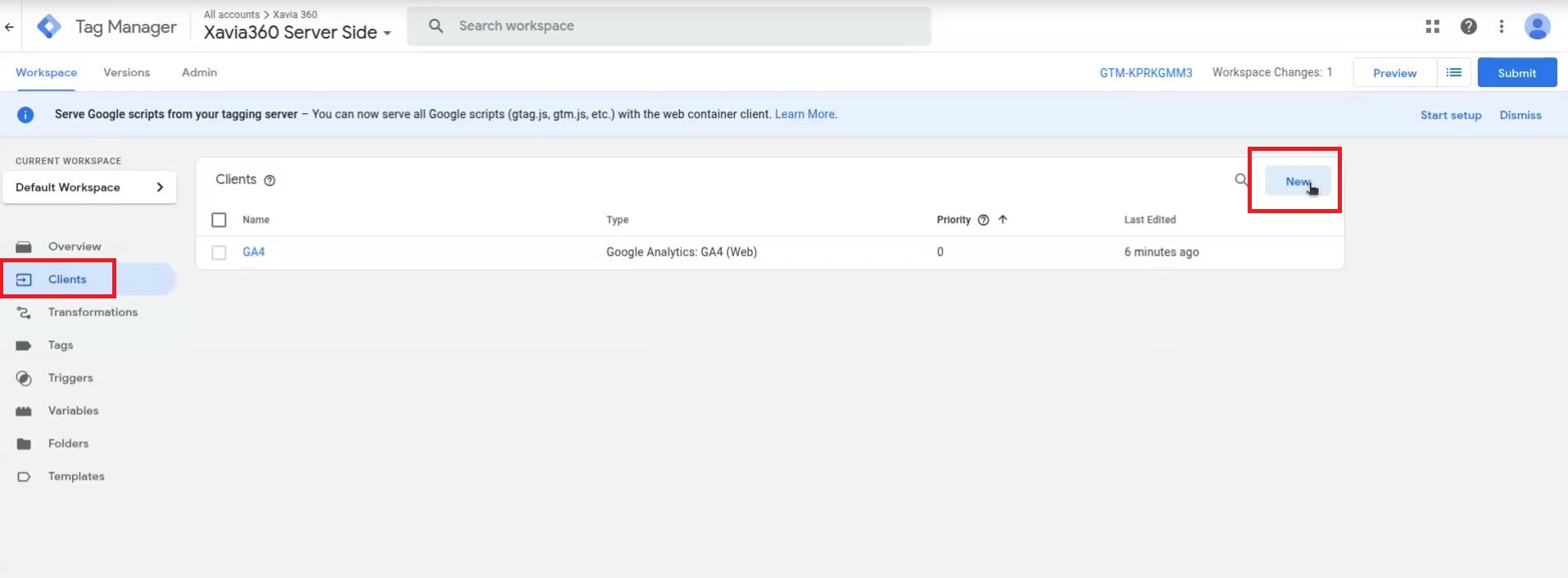The image size is (1568, 578).
Task: Click the Start setup link
Action: pyautogui.click(x=1451, y=116)
